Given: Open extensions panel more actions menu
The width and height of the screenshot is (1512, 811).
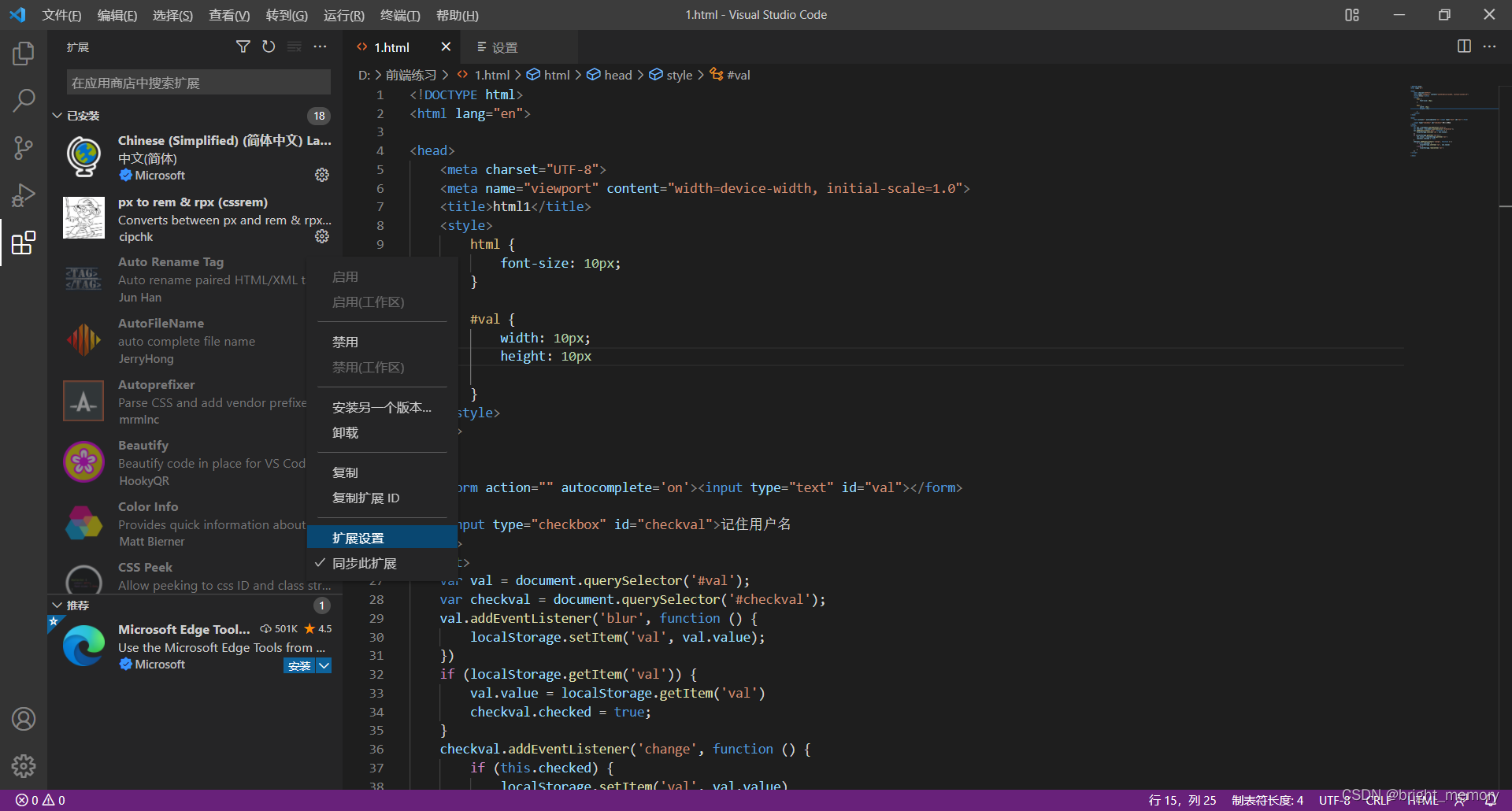Looking at the screenshot, I should [x=320, y=47].
